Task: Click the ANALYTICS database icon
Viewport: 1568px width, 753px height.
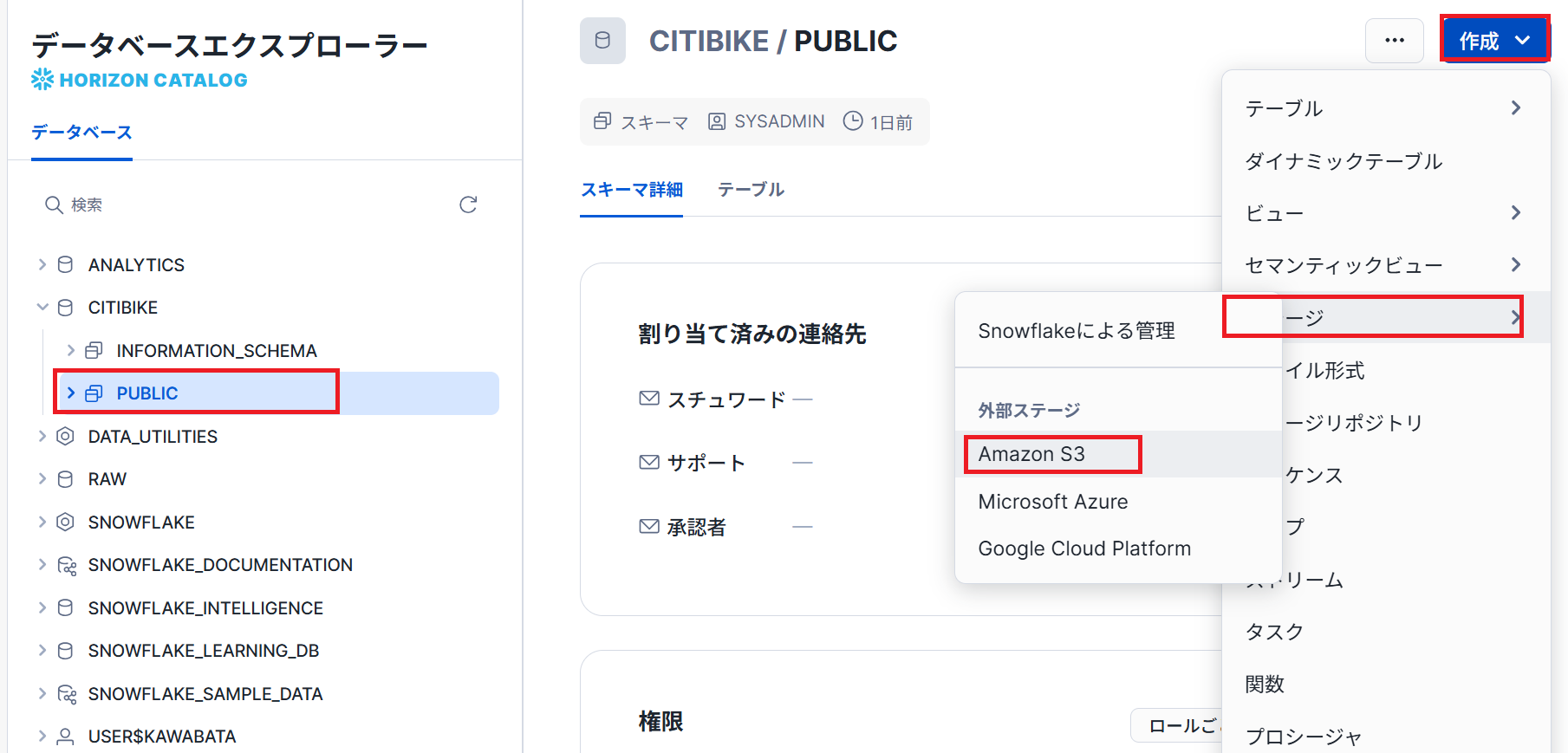Action: (65, 264)
